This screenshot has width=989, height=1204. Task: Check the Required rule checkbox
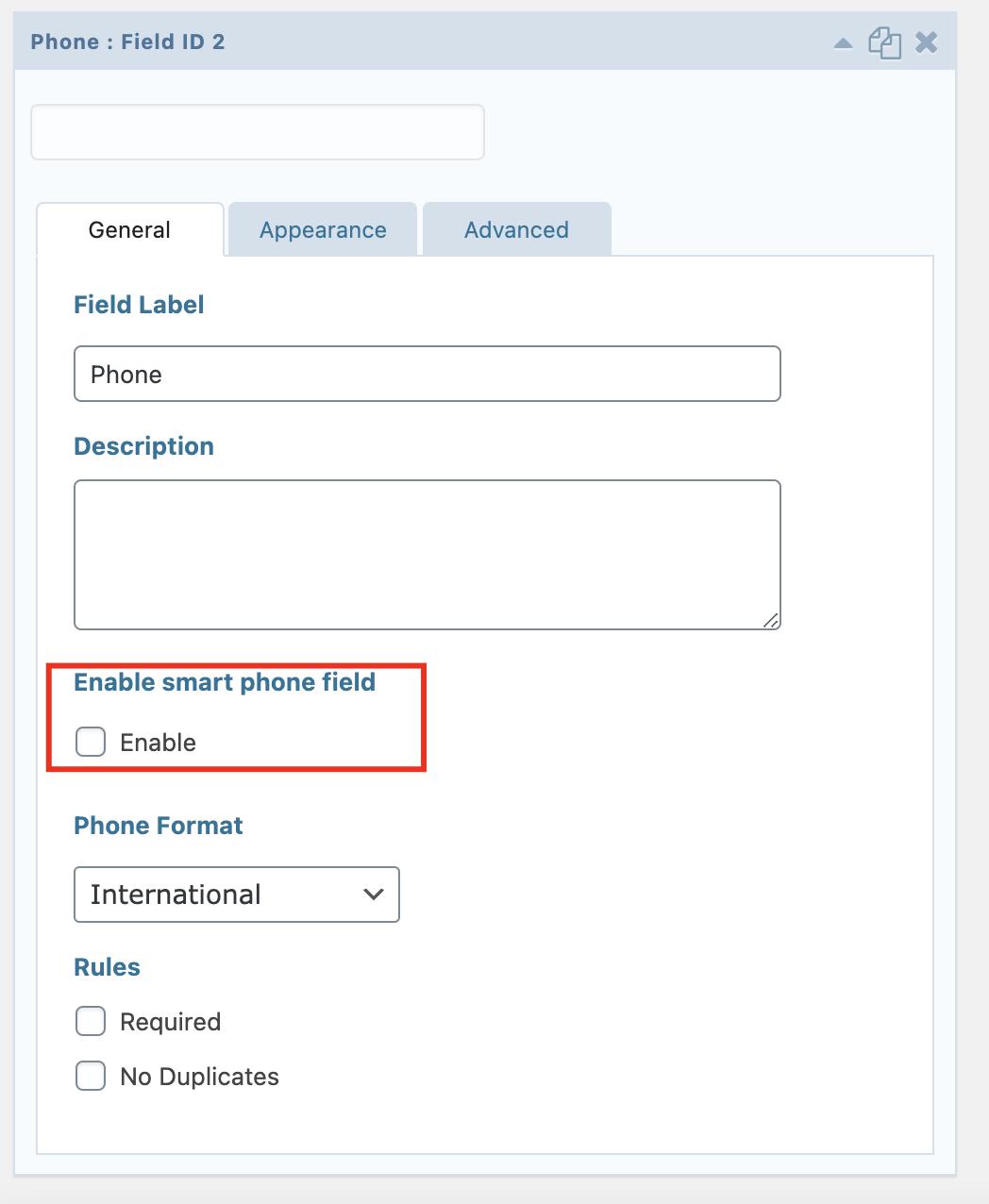coord(91,1021)
